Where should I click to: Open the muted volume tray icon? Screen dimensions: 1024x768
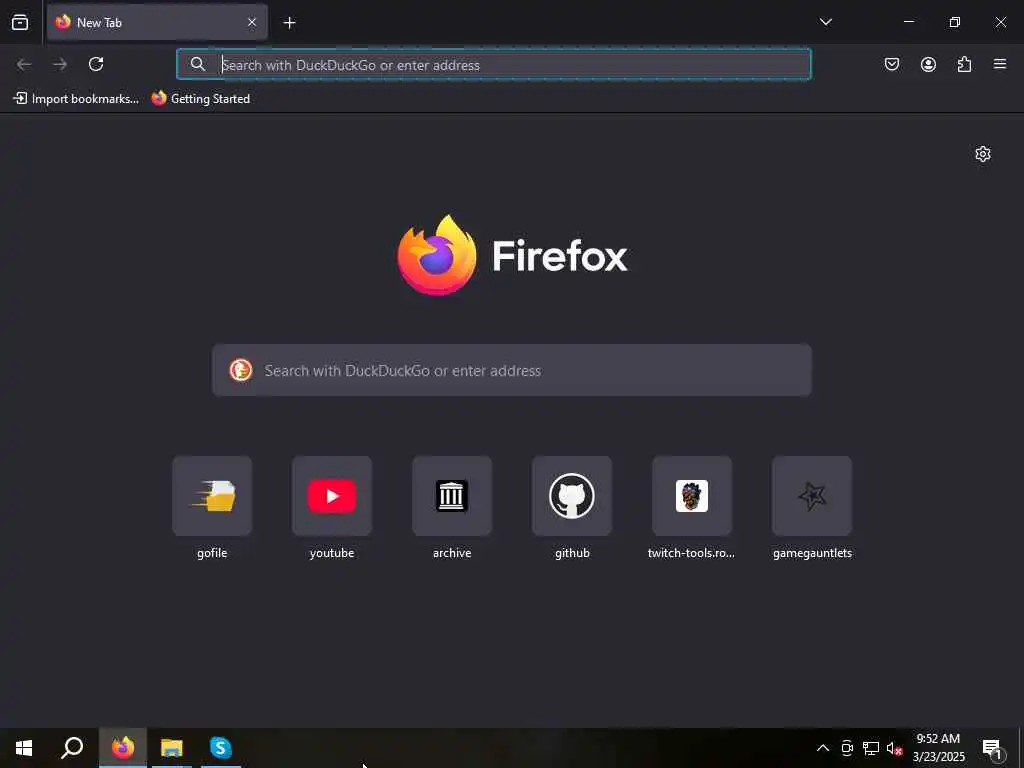coord(894,748)
